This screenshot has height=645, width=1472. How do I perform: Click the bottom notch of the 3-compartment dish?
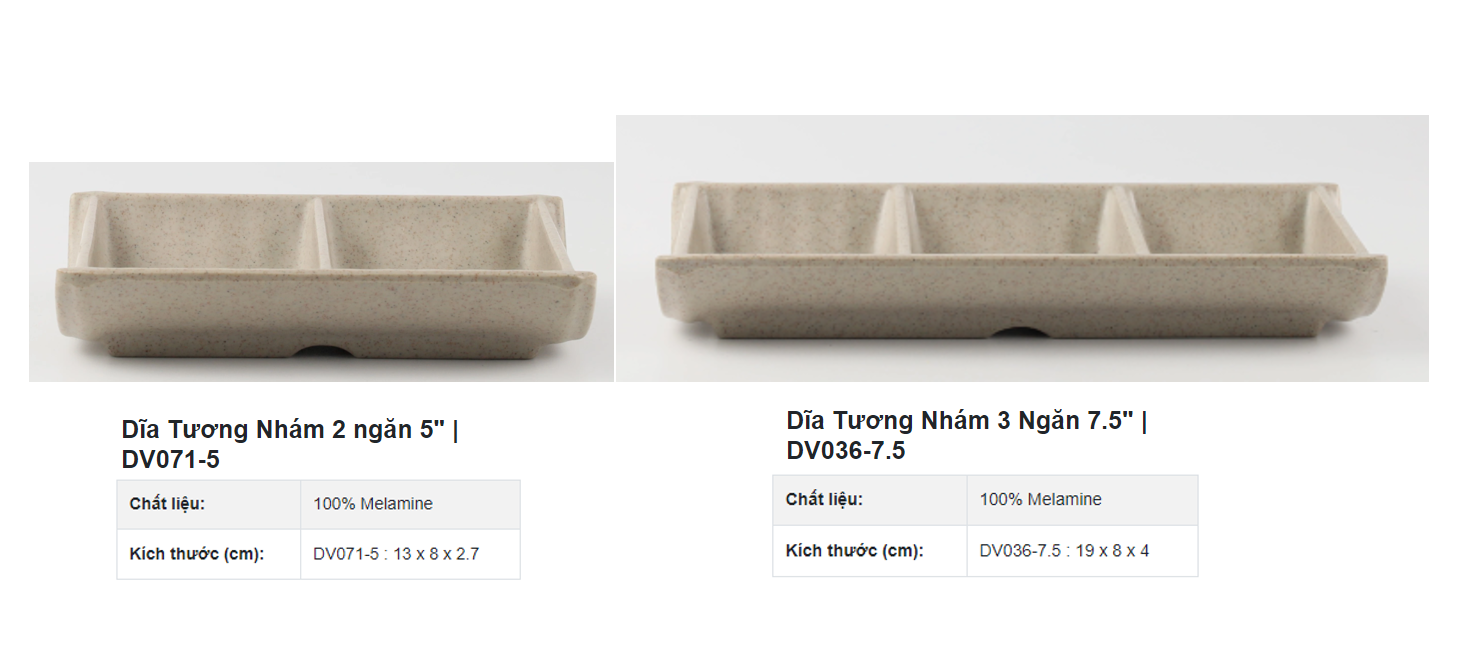pos(1021,336)
